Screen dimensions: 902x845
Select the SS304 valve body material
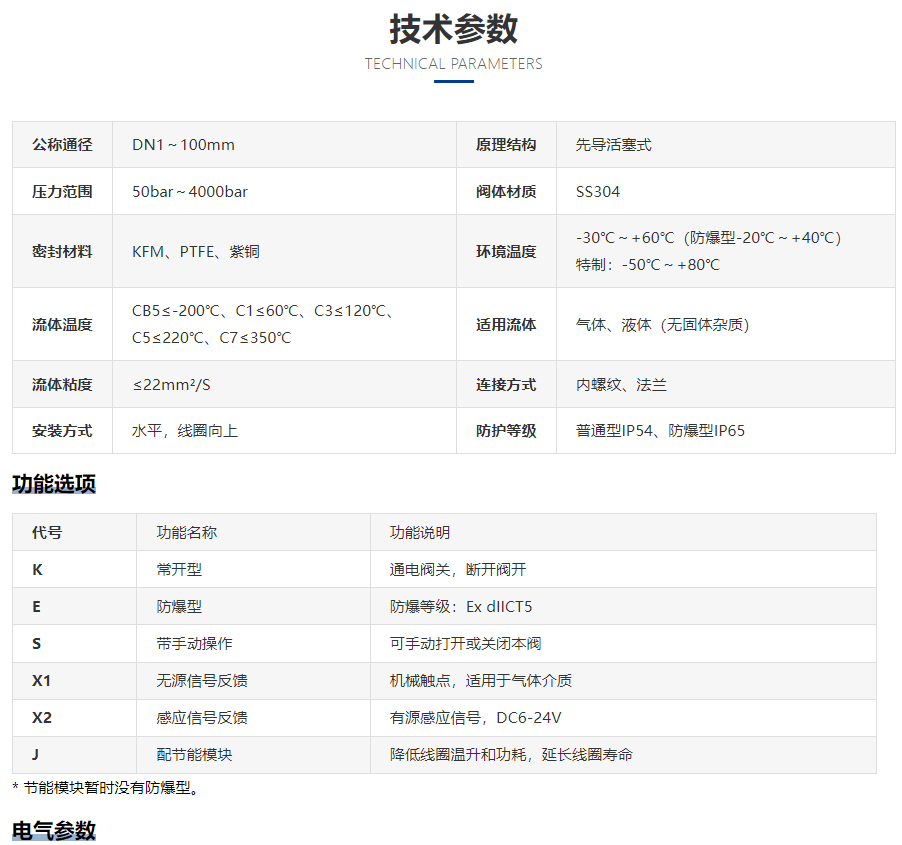coord(598,192)
